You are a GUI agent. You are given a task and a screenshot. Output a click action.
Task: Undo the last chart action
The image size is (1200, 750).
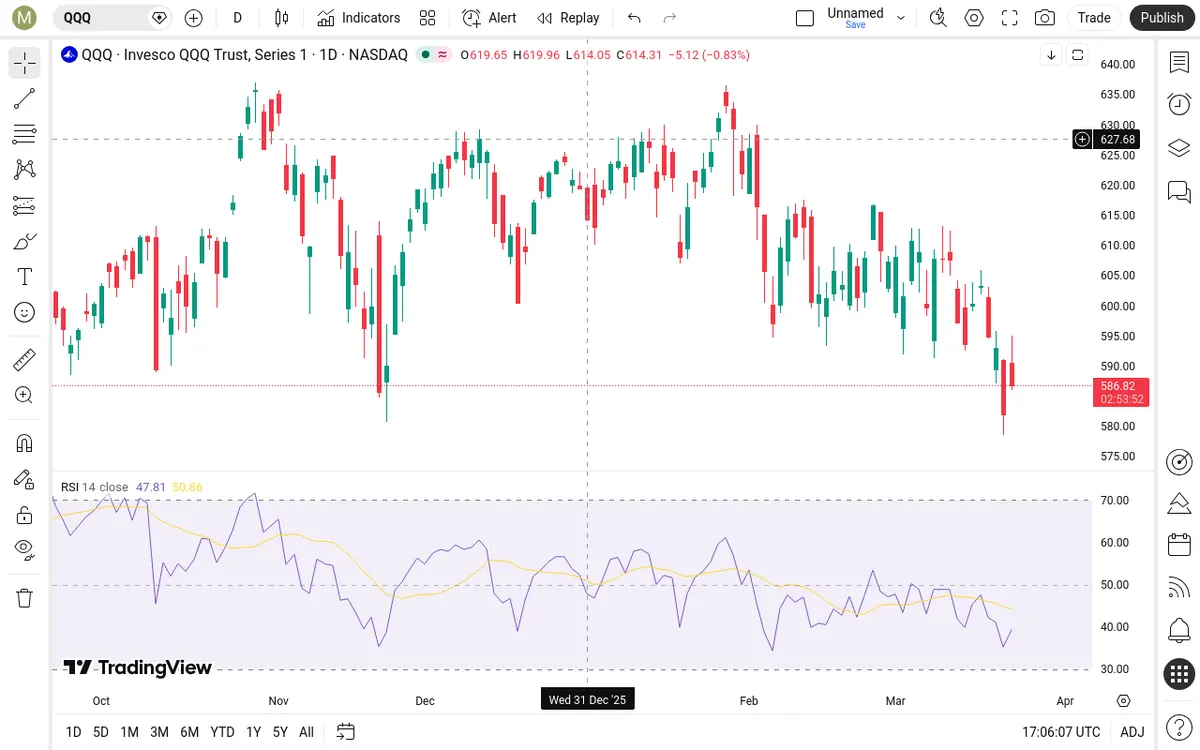pos(634,18)
